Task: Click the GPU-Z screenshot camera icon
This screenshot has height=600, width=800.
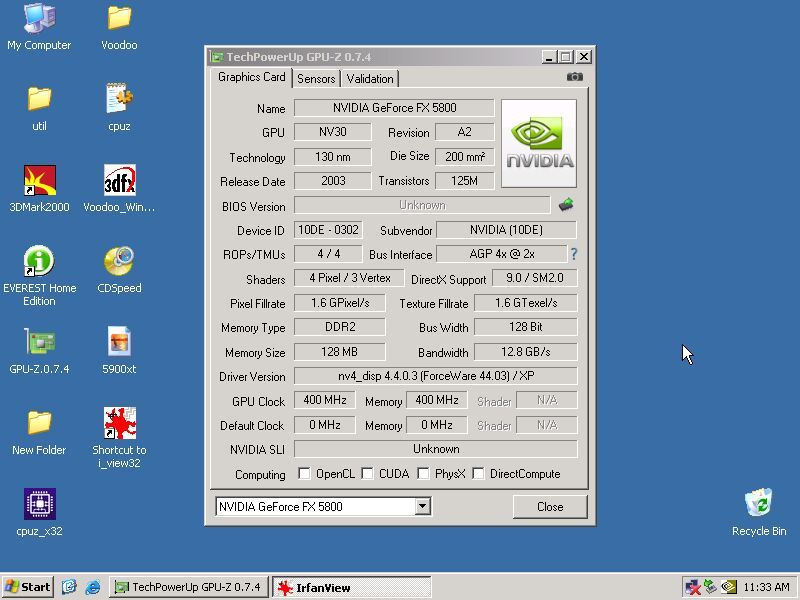Action: pos(574,77)
